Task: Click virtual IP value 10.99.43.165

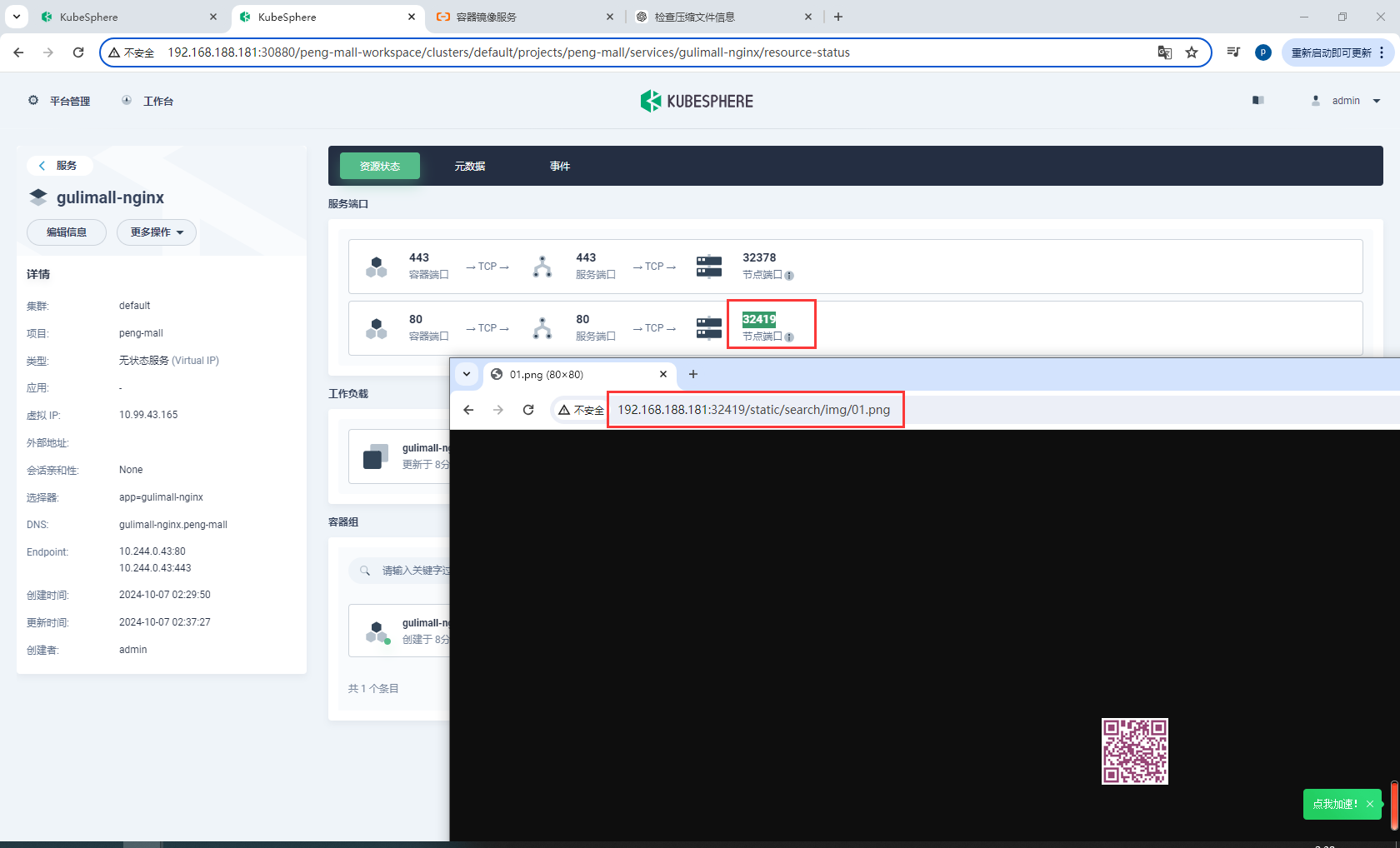Action: point(148,415)
